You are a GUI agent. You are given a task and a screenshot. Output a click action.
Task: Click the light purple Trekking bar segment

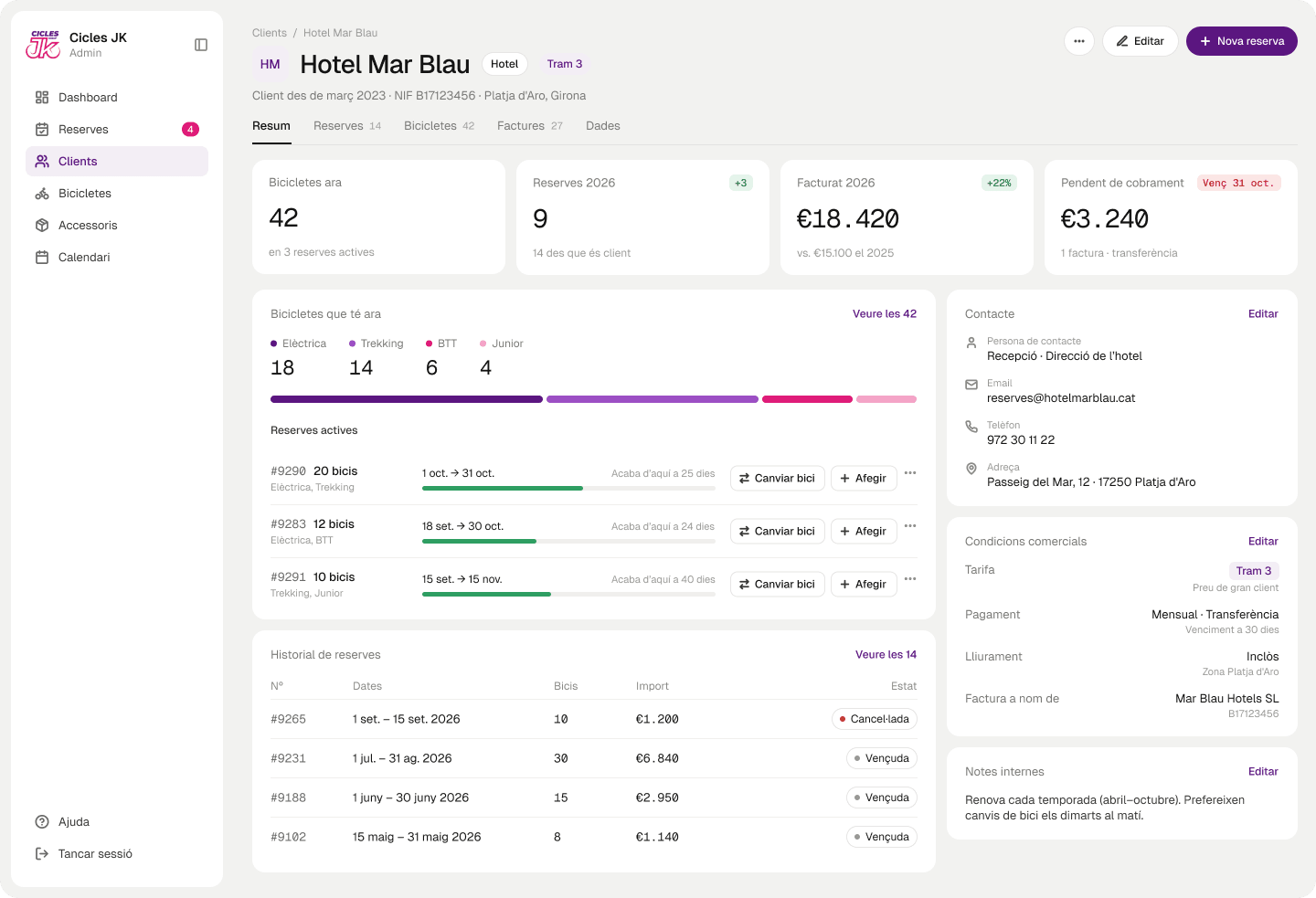(653, 399)
